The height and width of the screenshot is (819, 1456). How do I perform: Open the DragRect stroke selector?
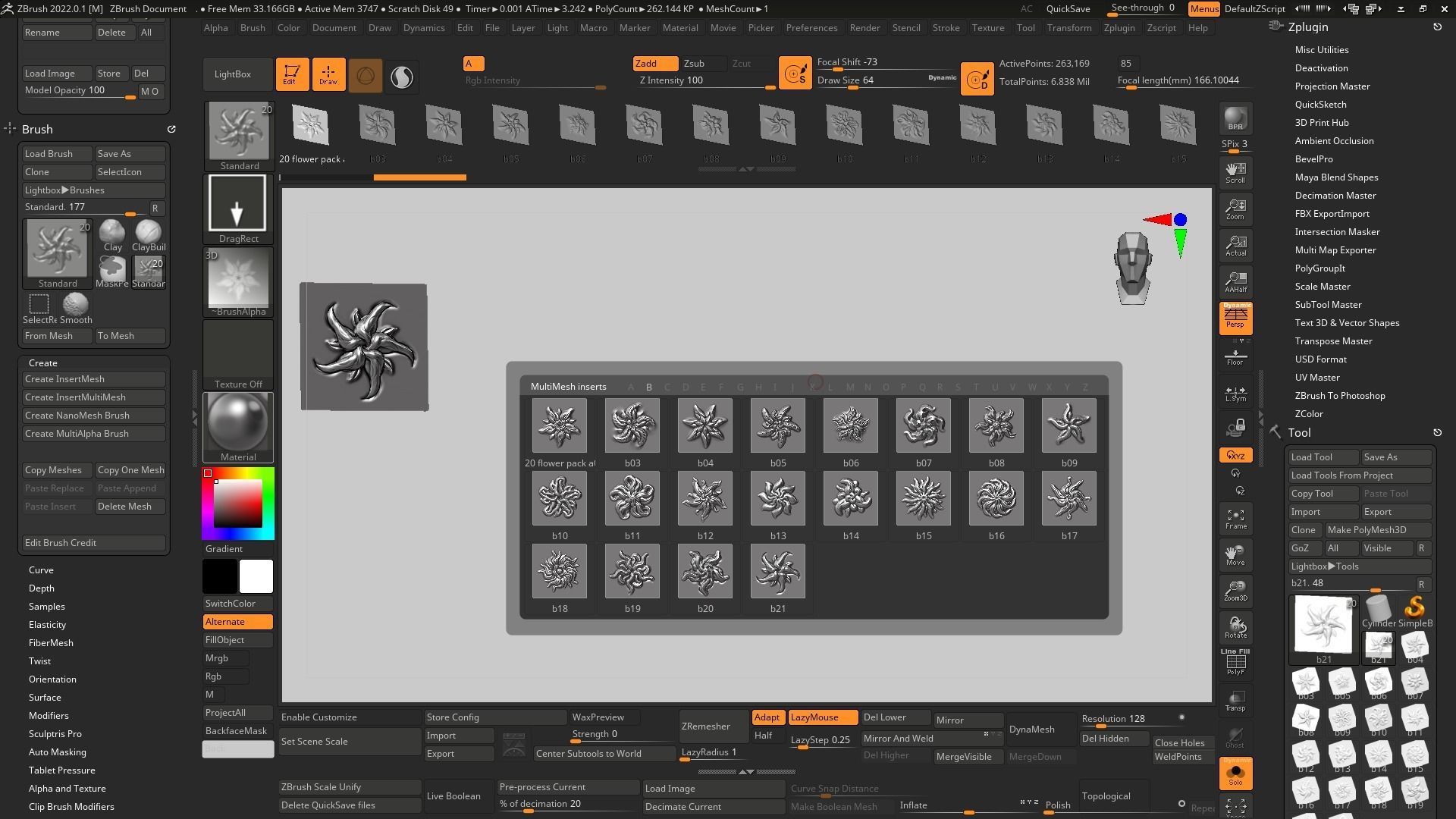pos(238,209)
